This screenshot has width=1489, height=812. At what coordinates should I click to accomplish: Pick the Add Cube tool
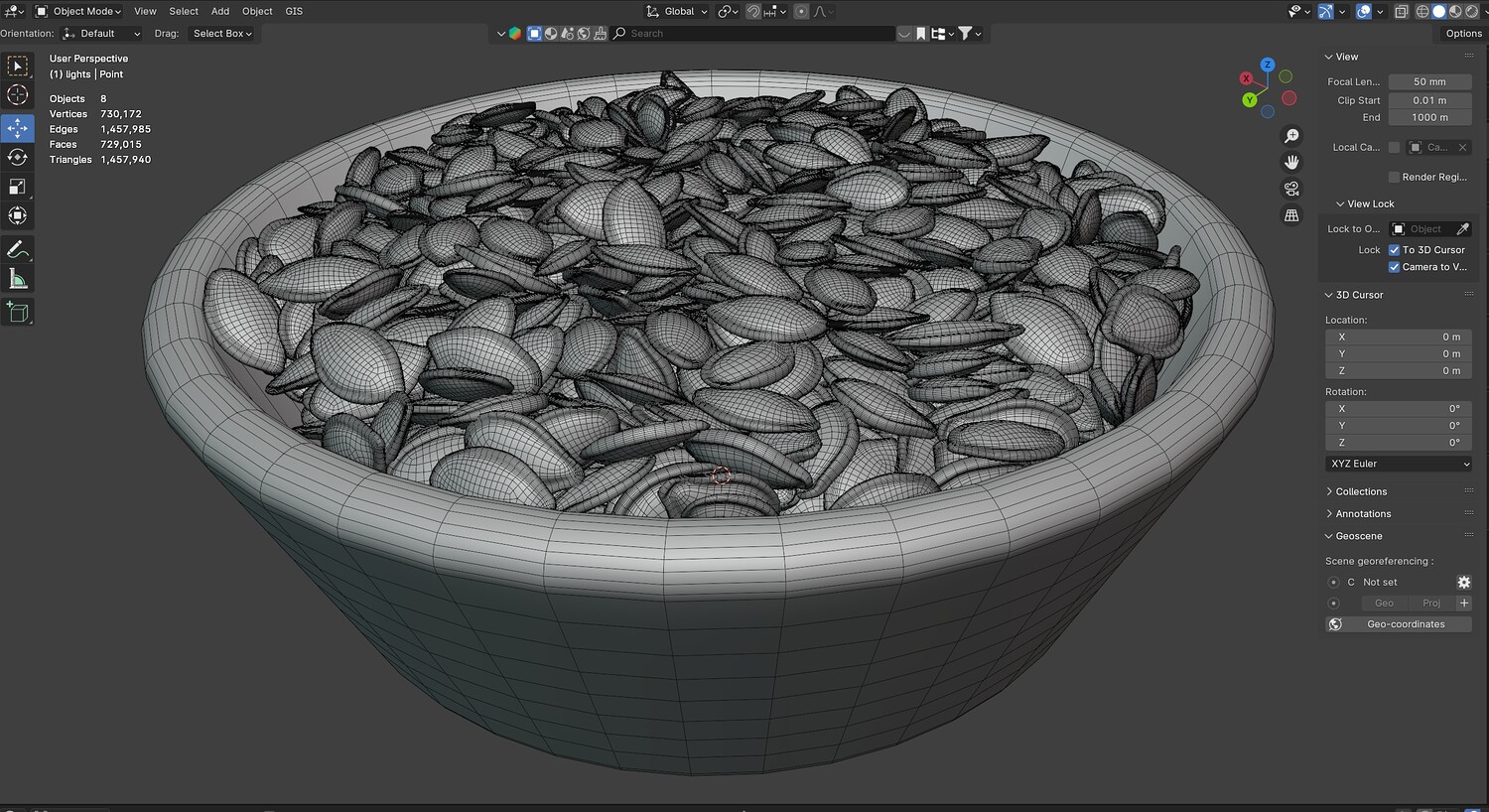(x=18, y=312)
